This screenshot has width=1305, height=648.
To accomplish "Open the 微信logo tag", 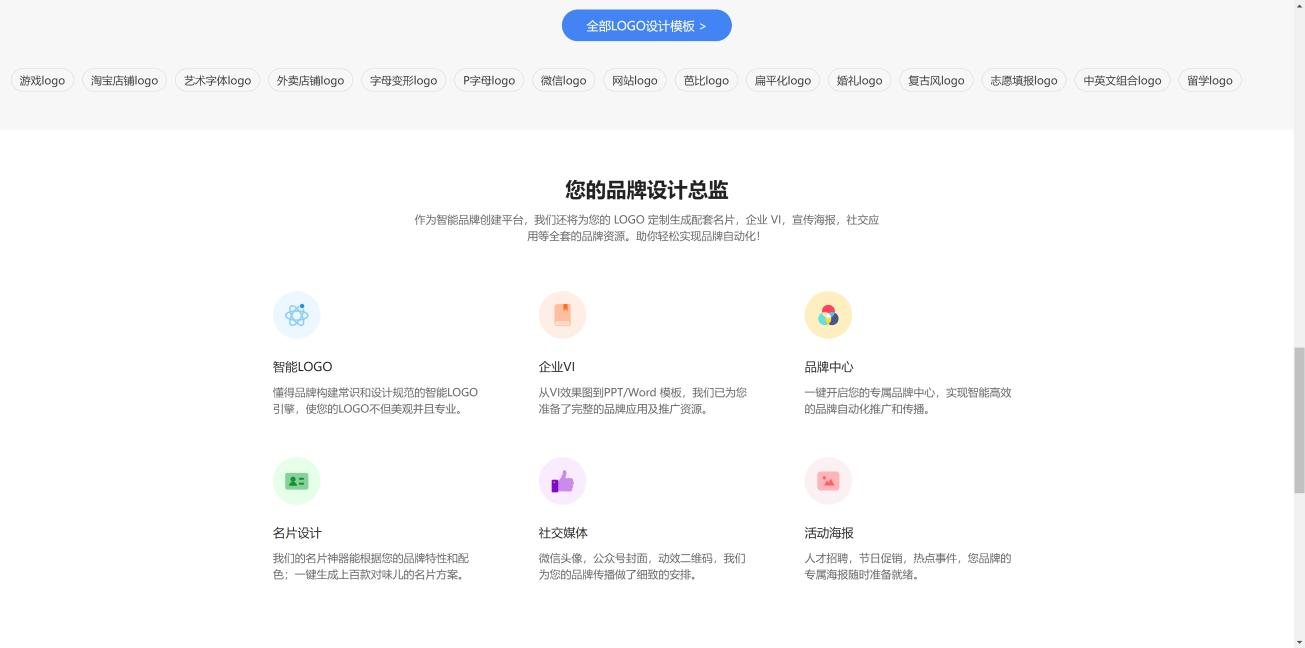I will click(x=564, y=80).
